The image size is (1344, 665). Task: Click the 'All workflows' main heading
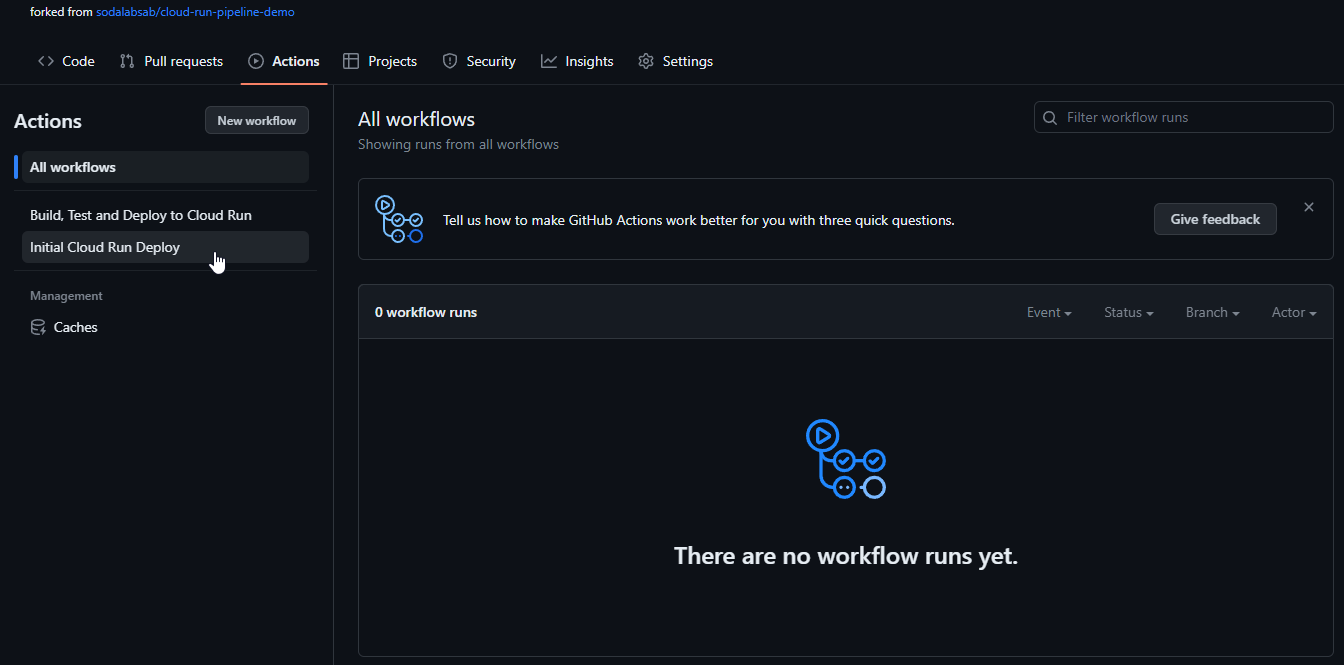tap(416, 119)
